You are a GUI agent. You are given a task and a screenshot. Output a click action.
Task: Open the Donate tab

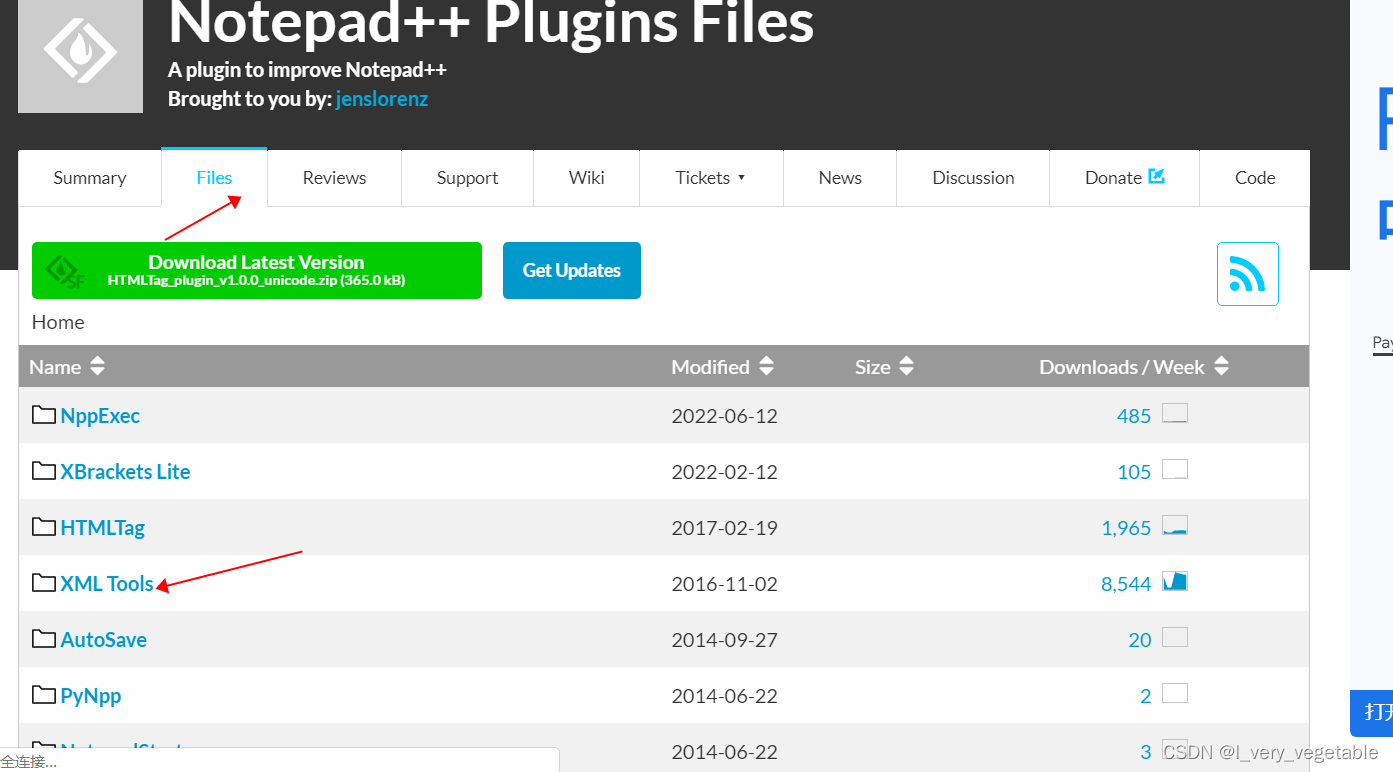click(1124, 178)
